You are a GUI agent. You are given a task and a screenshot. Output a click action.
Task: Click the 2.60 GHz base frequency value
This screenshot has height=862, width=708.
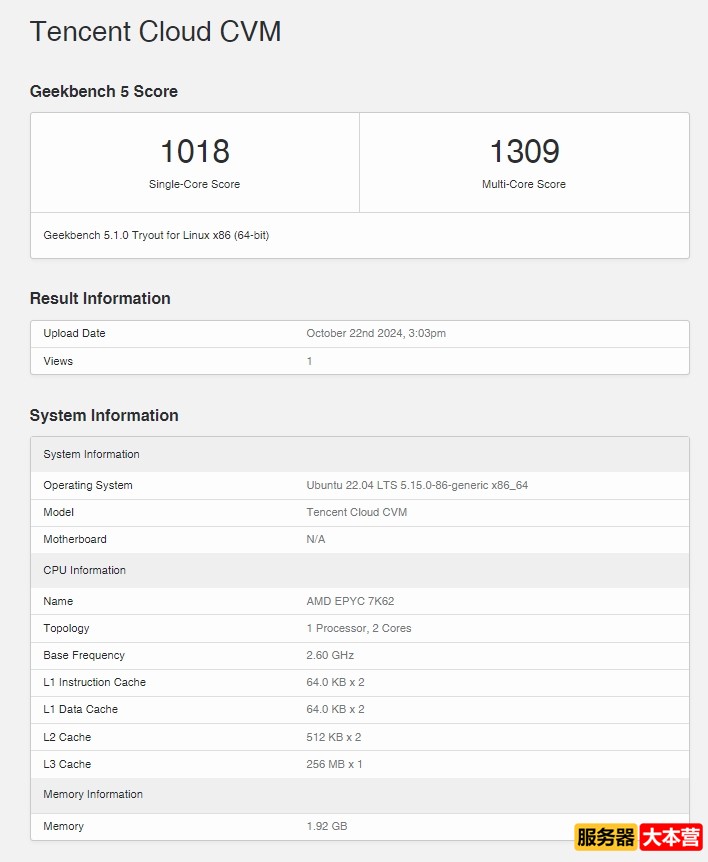click(x=330, y=655)
